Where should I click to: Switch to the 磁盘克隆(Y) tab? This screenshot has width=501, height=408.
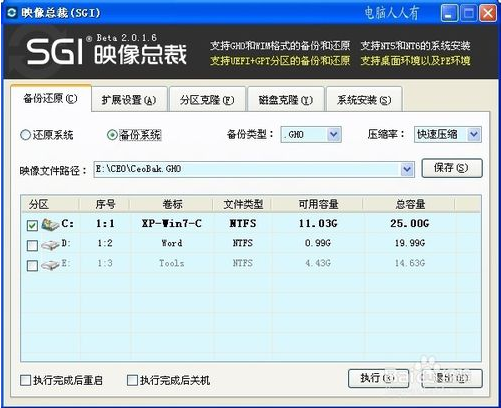coord(286,100)
